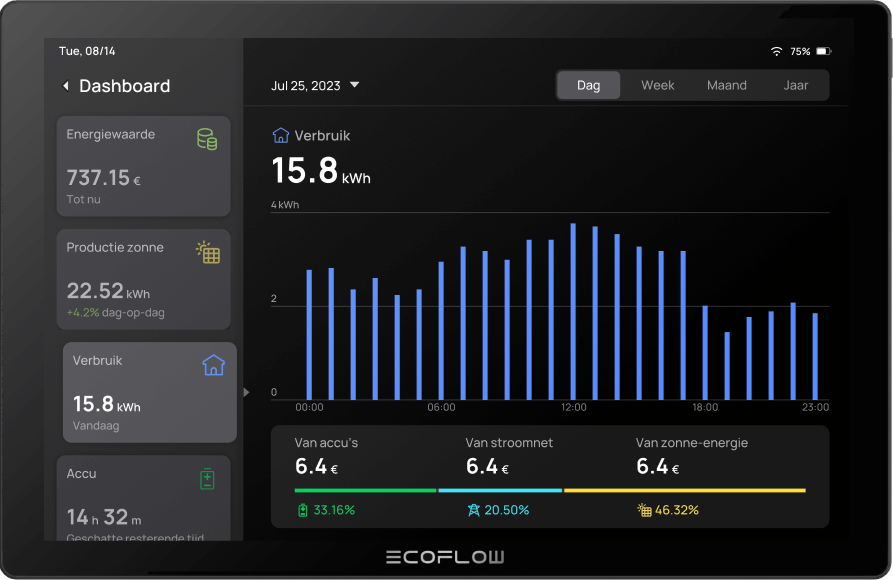
Task: Switch to the Maand view tab
Action: (x=726, y=85)
